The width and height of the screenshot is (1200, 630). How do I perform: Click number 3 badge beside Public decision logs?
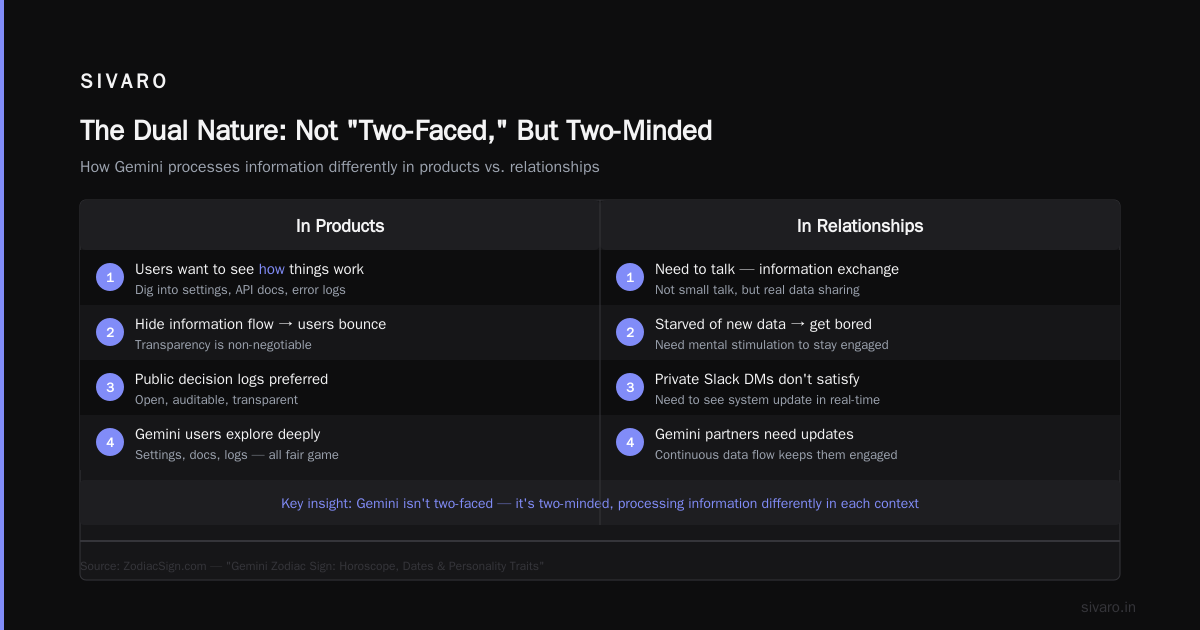110,387
